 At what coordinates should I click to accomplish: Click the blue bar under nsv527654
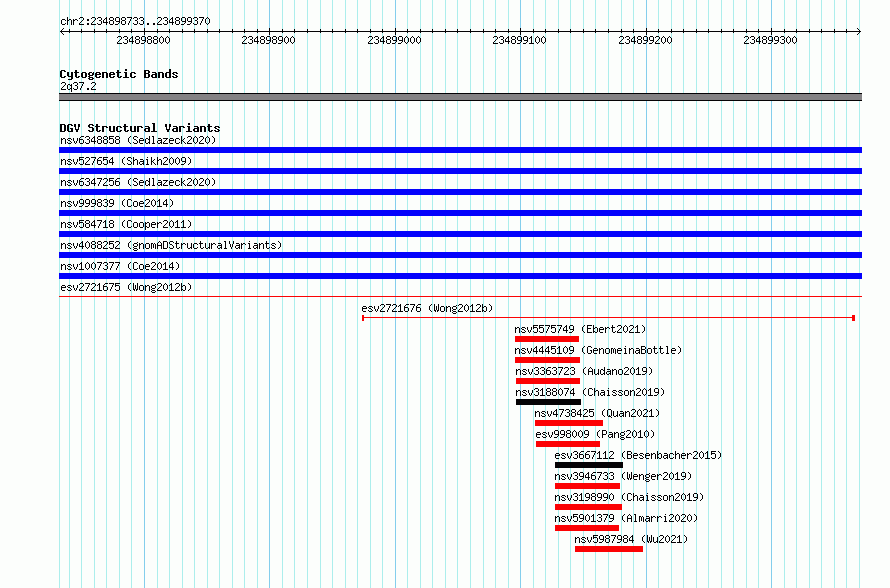tap(460, 171)
